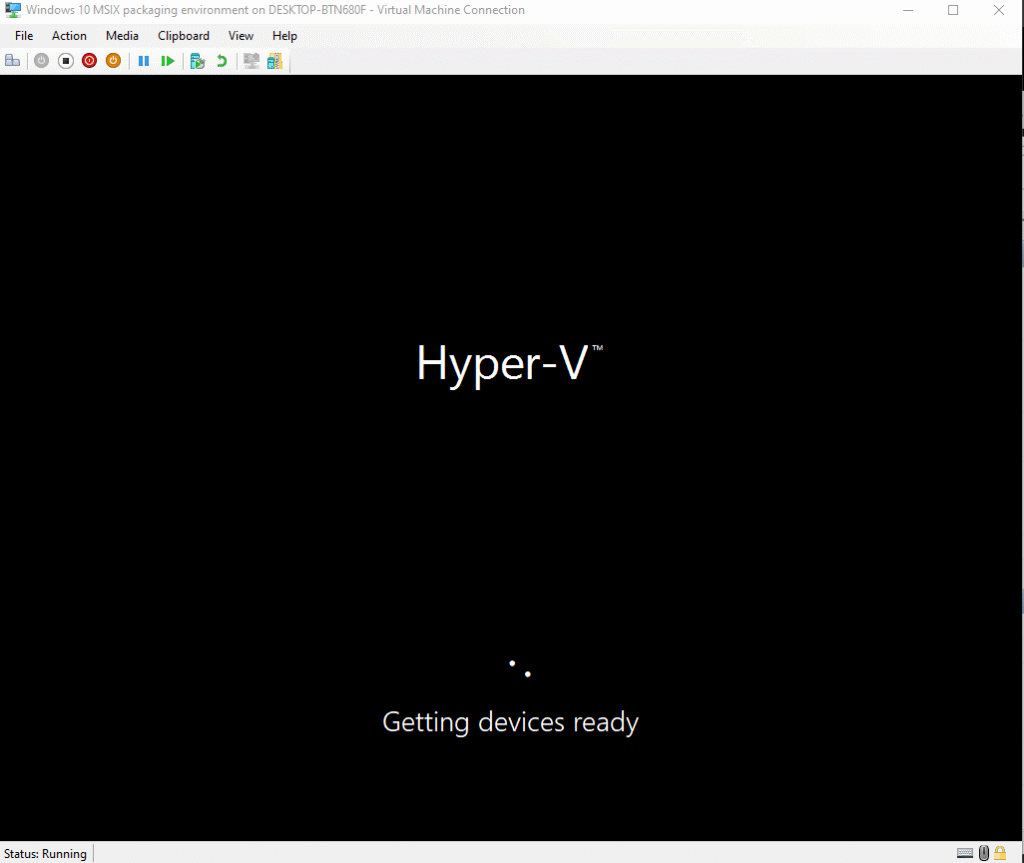Toggle Enhanced Session mode icon

click(x=251, y=61)
